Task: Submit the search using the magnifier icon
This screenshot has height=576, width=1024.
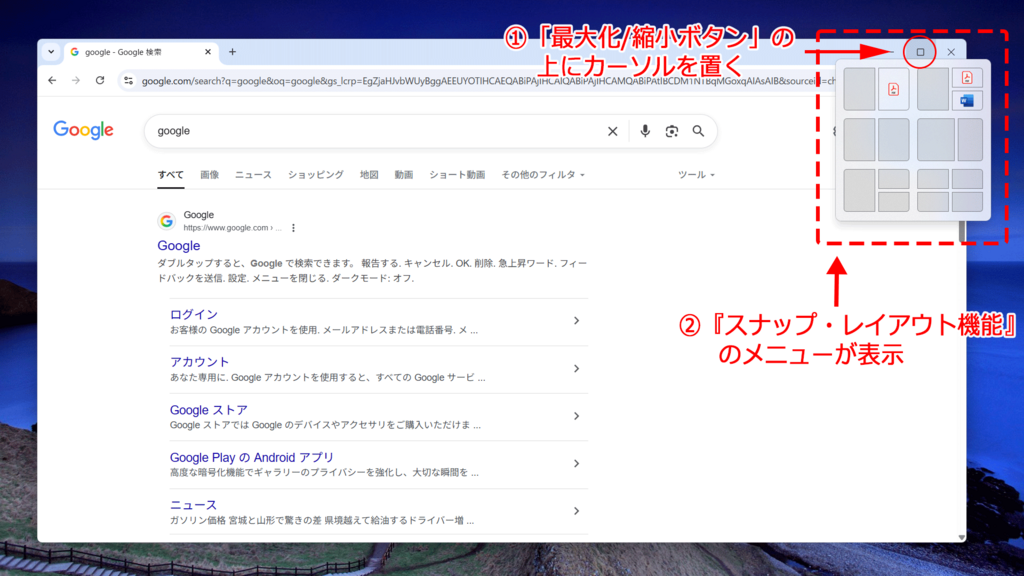Action: point(698,131)
